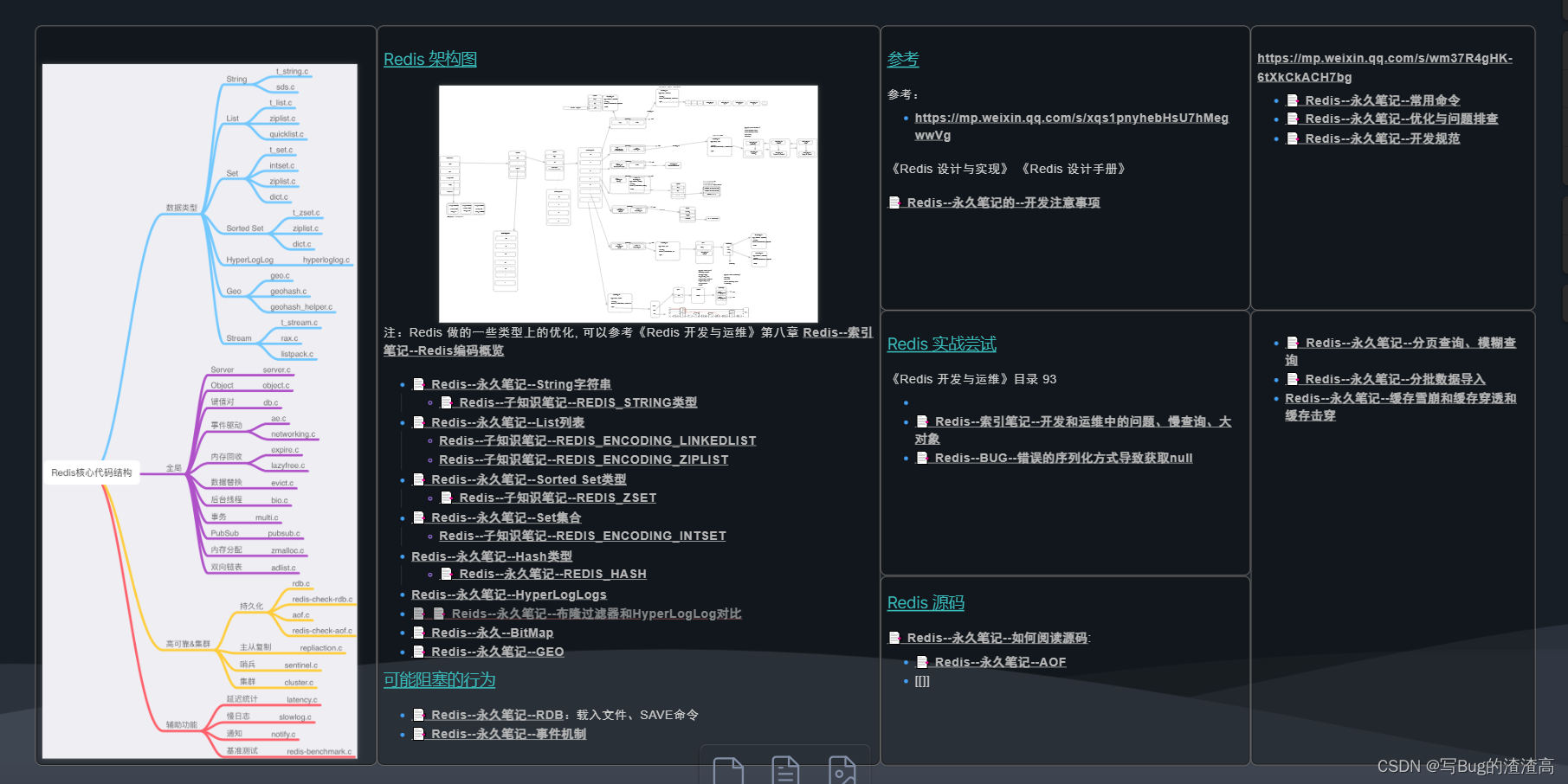Click the document icon before '事件机制' note
1568x784 pixels.
(419, 734)
